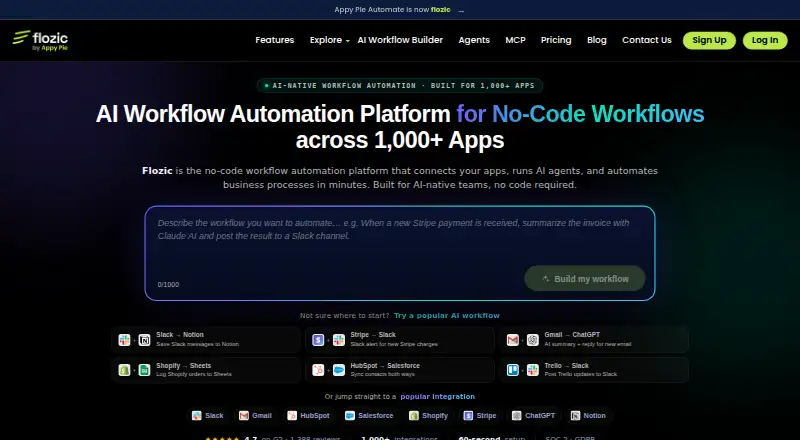Image resolution: width=800 pixels, height=440 pixels.
Task: Click the Sign Up button
Action: point(709,40)
